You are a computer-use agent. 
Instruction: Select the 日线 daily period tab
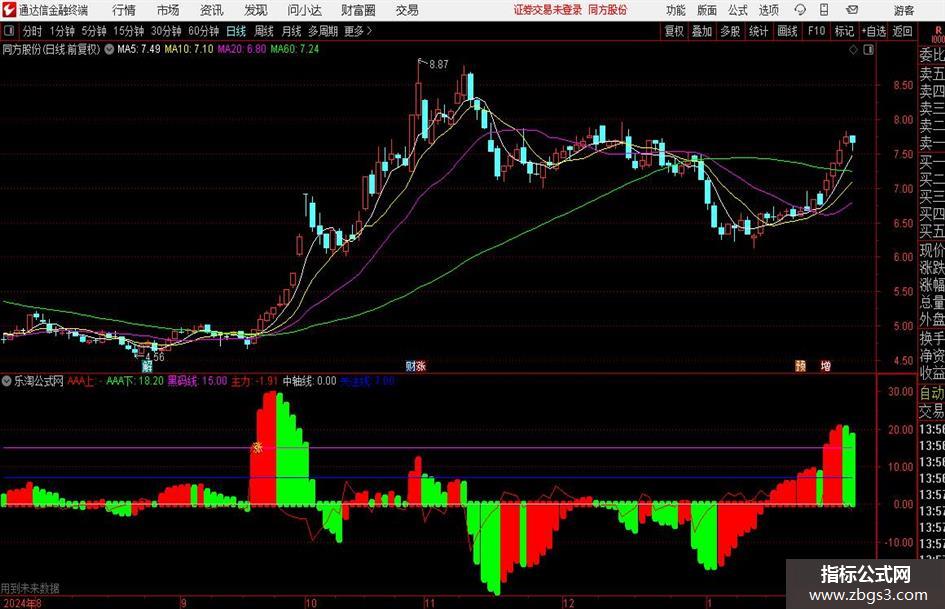click(x=236, y=31)
